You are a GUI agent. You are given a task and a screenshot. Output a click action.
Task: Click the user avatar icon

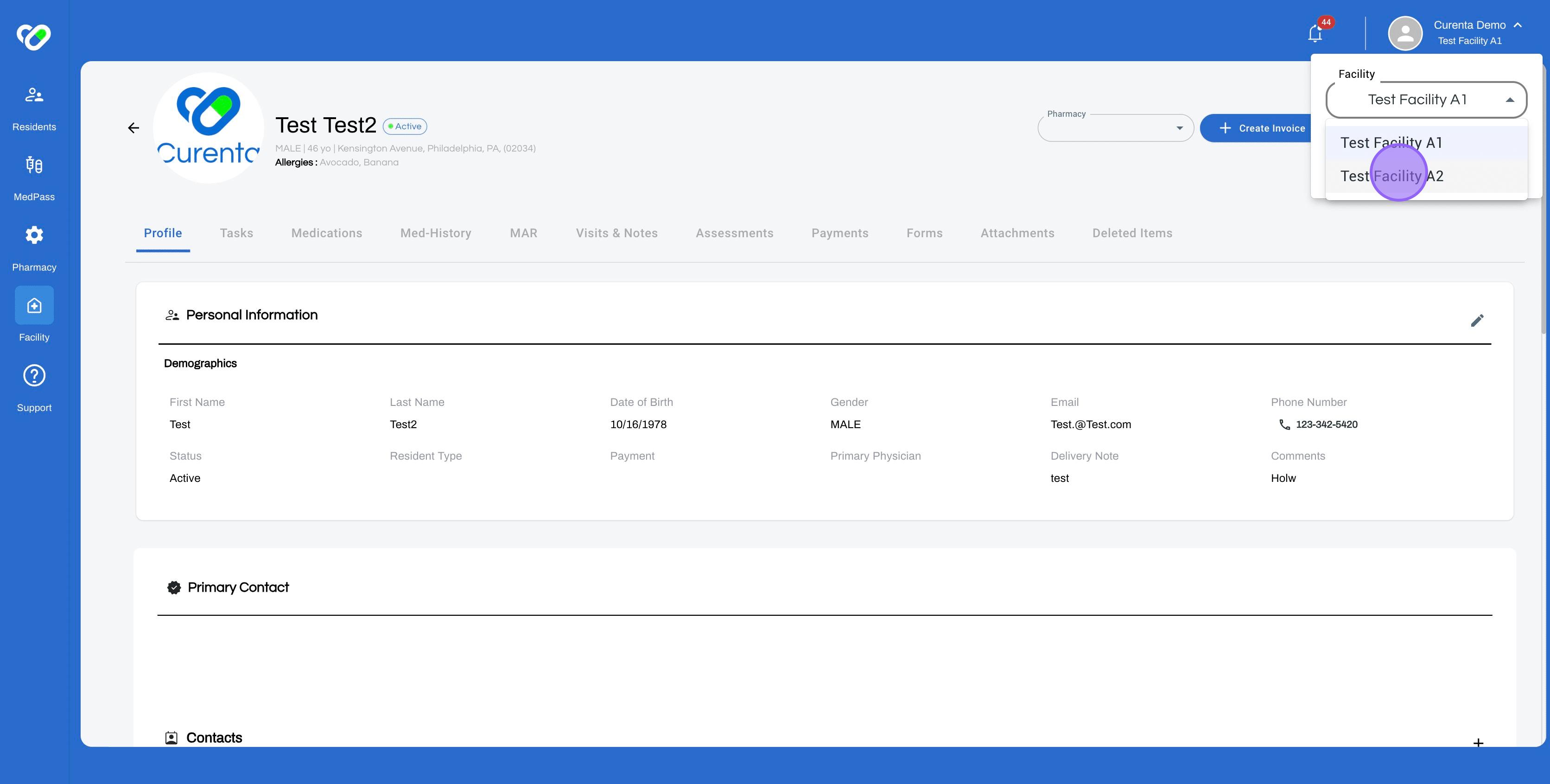tap(1405, 33)
